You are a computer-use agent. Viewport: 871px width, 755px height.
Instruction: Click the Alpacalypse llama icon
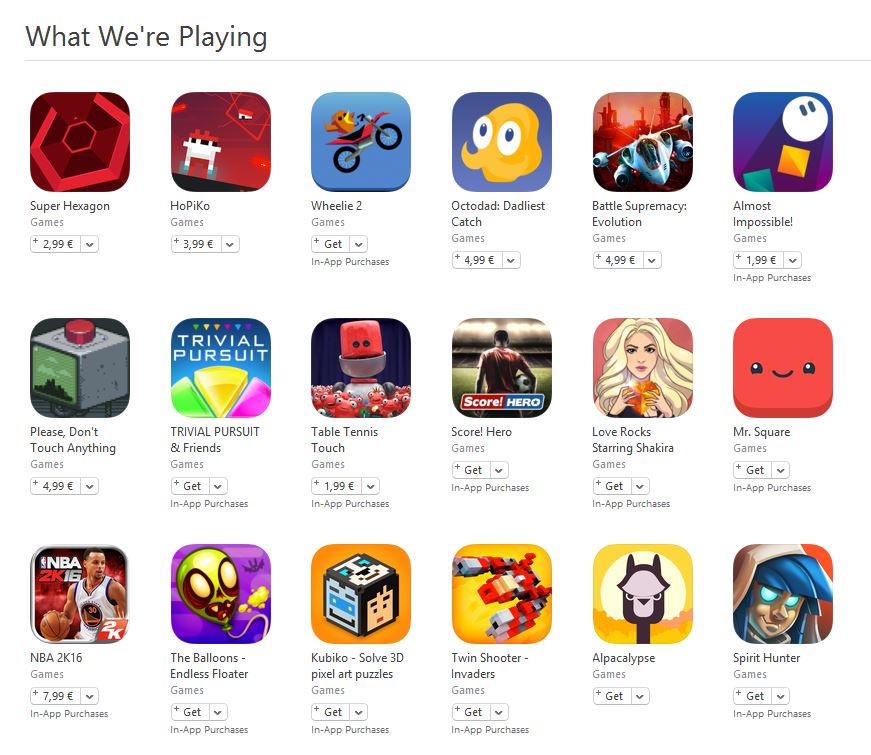643,594
